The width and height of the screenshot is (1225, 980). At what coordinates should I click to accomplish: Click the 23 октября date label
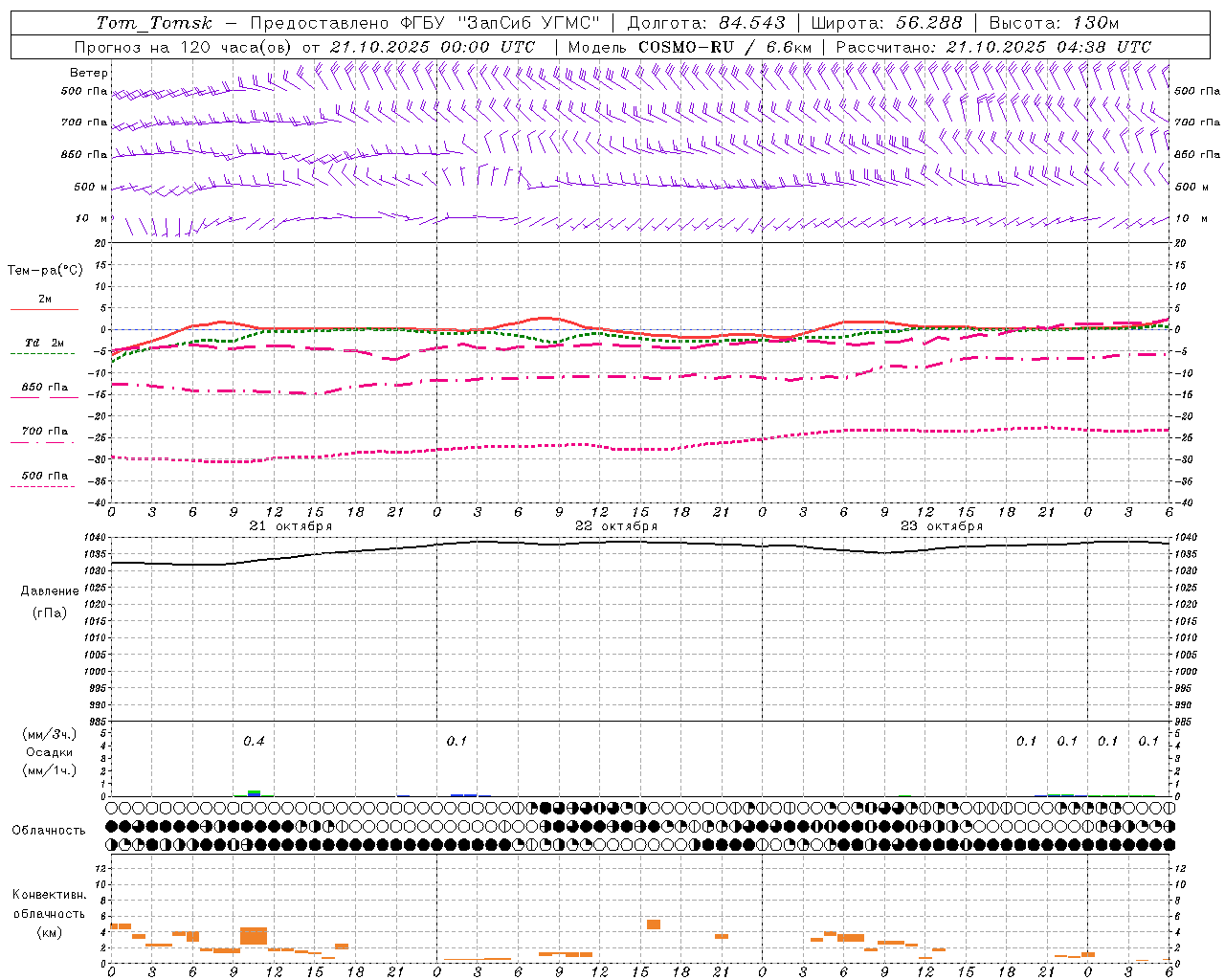[942, 526]
